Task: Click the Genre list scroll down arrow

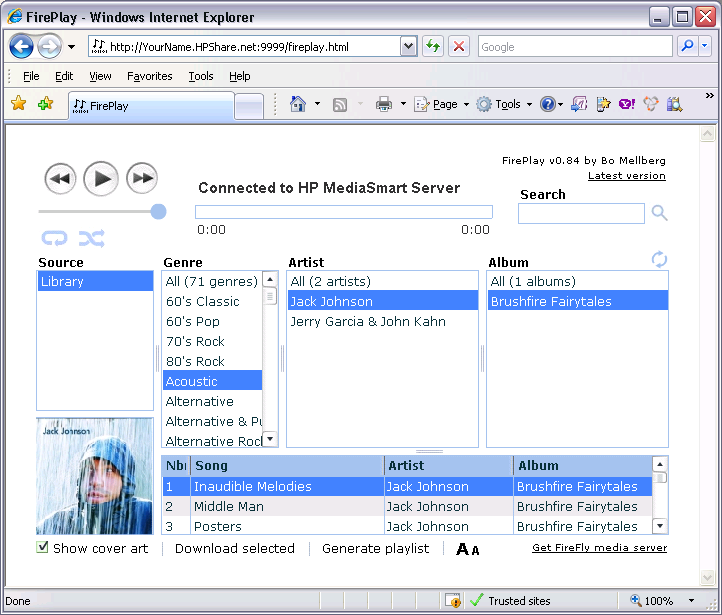Action: click(x=270, y=439)
